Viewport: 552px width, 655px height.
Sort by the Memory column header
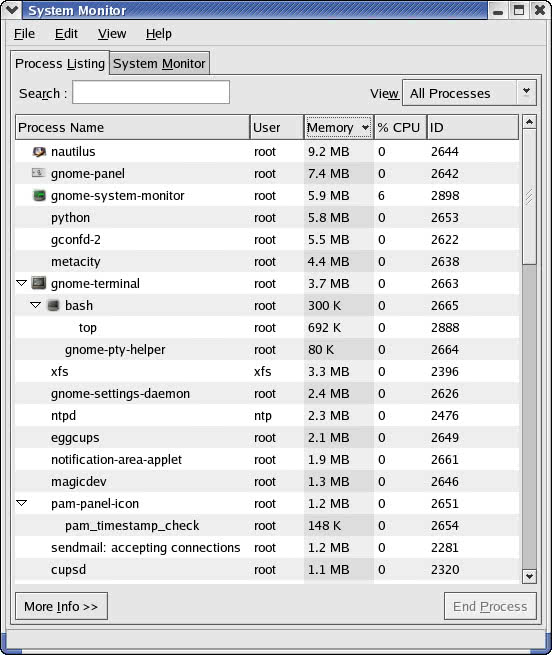338,127
